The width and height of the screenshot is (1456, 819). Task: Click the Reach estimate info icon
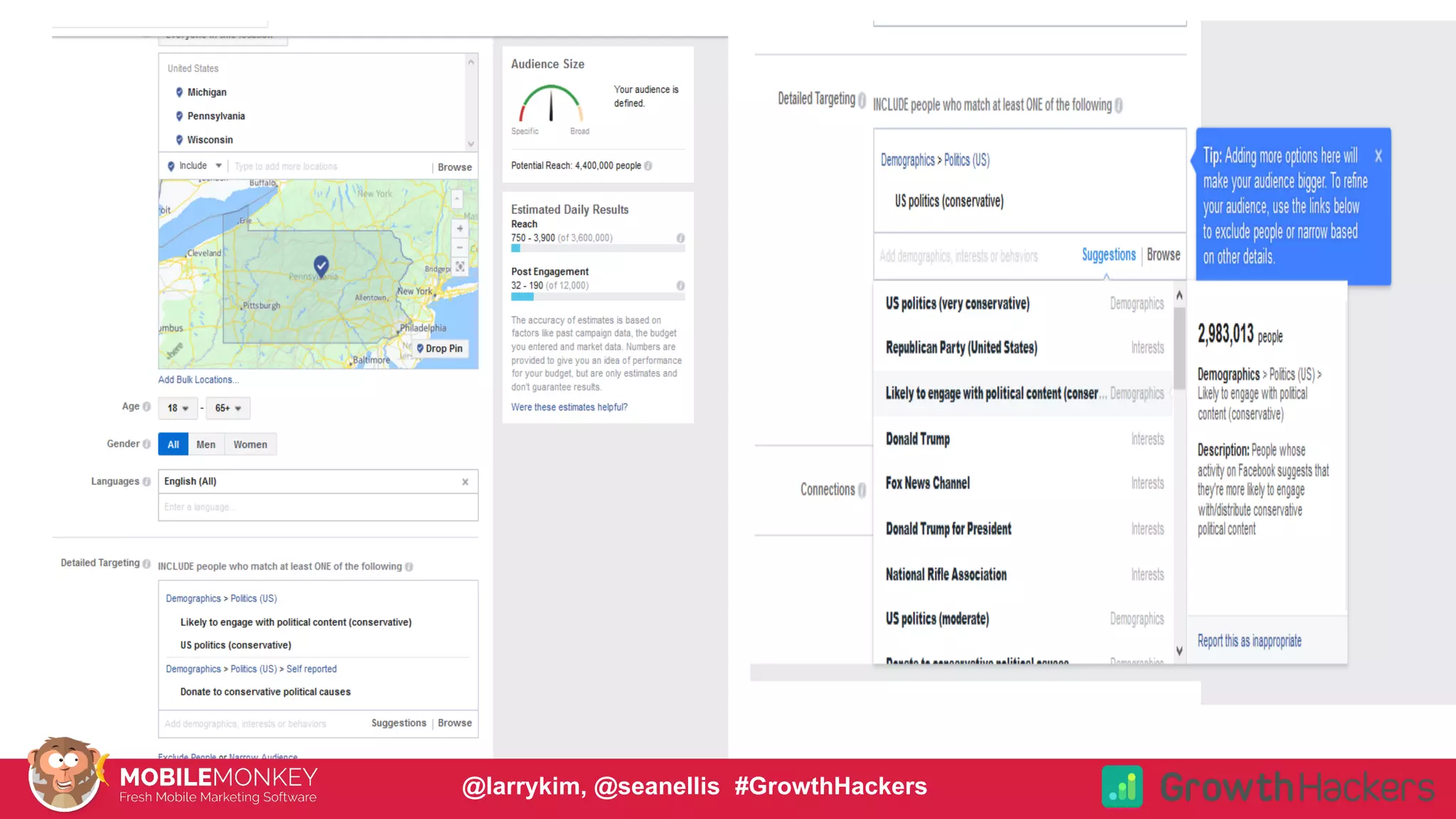click(x=680, y=238)
